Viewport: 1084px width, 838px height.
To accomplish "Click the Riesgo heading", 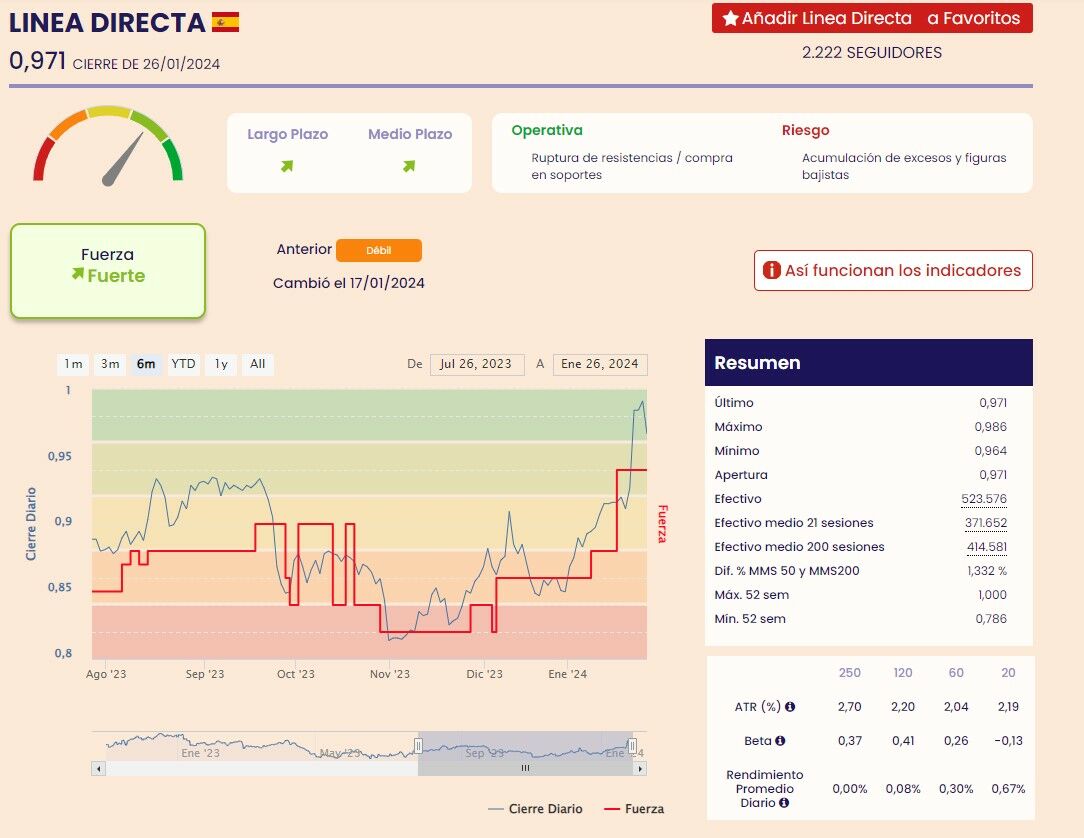I will coord(805,130).
